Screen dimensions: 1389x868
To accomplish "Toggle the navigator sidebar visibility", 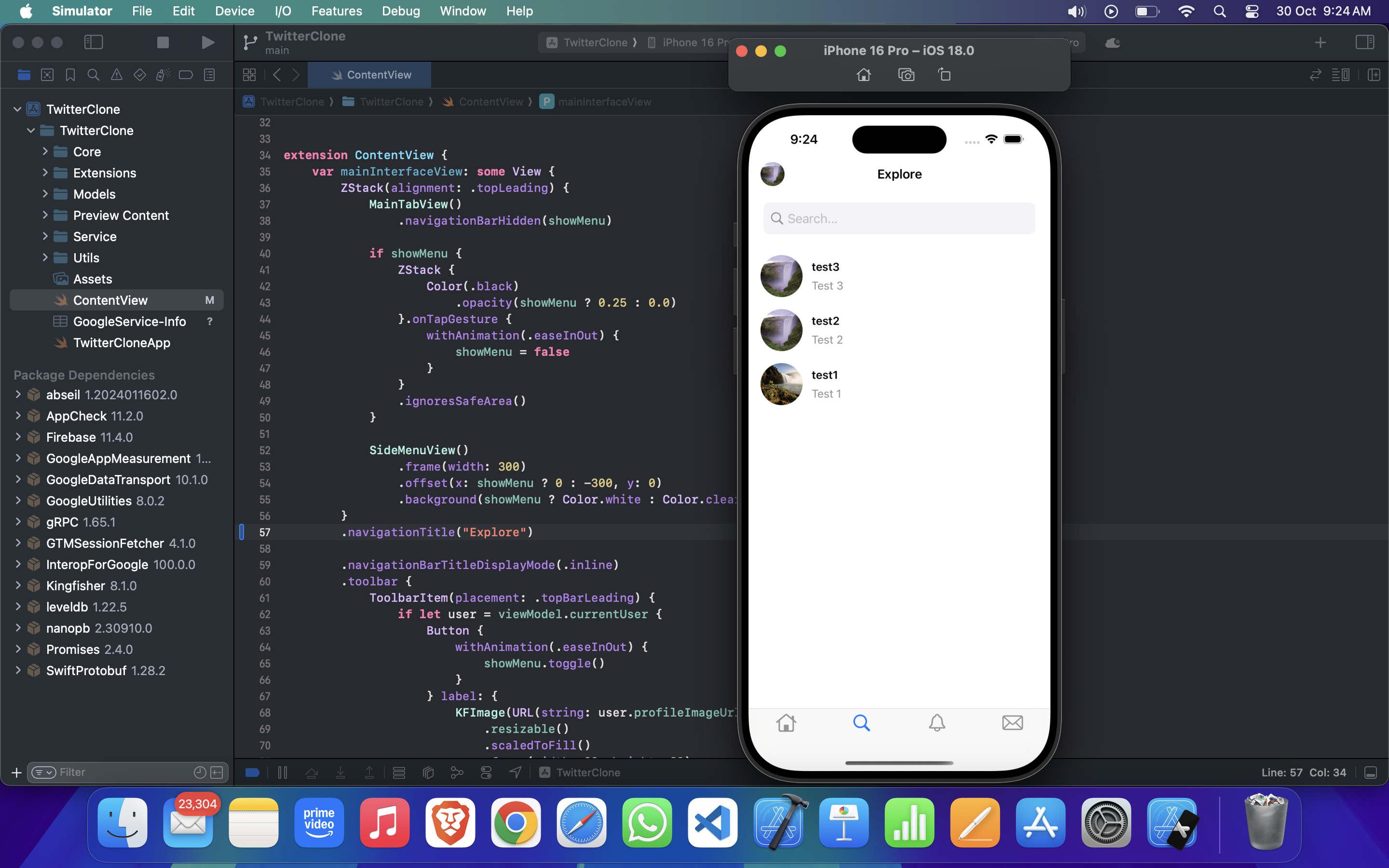I will [94, 42].
